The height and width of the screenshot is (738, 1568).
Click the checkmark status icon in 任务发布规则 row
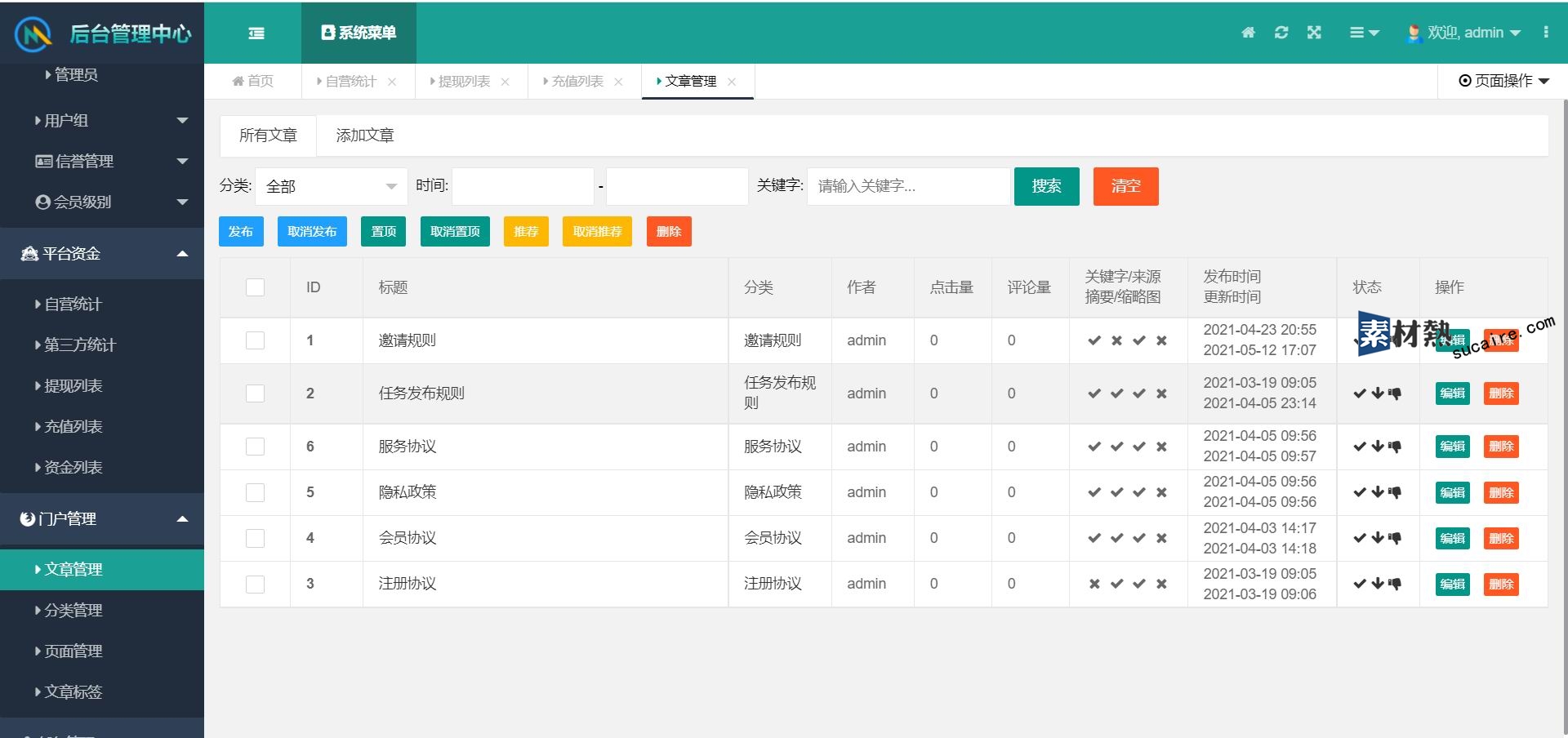1360,393
